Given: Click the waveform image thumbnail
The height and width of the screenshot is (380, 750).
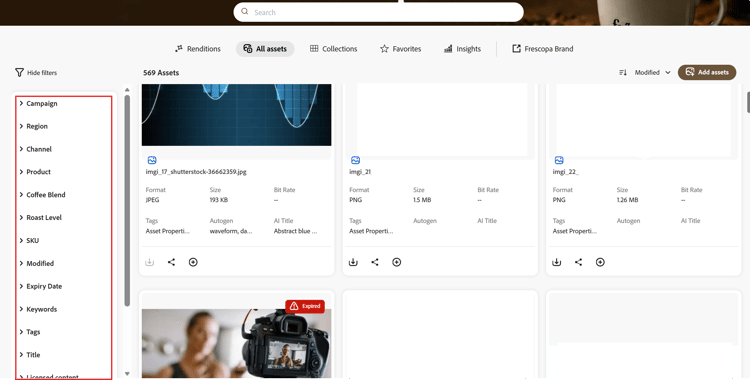Looking at the screenshot, I should coord(236,115).
